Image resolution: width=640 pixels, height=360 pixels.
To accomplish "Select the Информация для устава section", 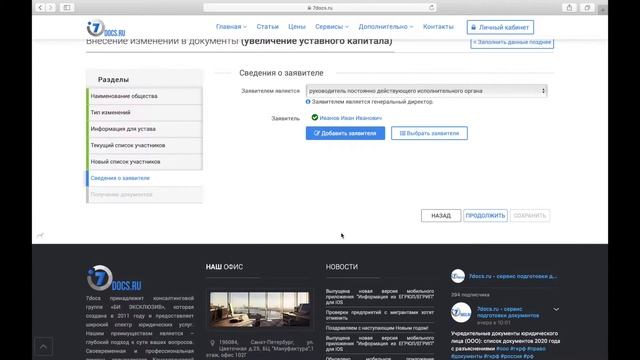I will pos(144,129).
